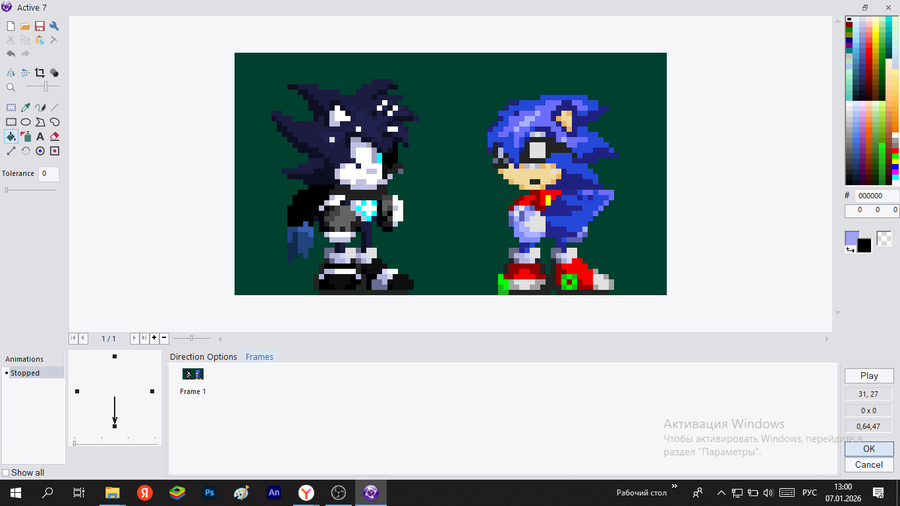900x506 pixels.
Task: Select the Ellipse shape tool
Action: [x=25, y=122]
